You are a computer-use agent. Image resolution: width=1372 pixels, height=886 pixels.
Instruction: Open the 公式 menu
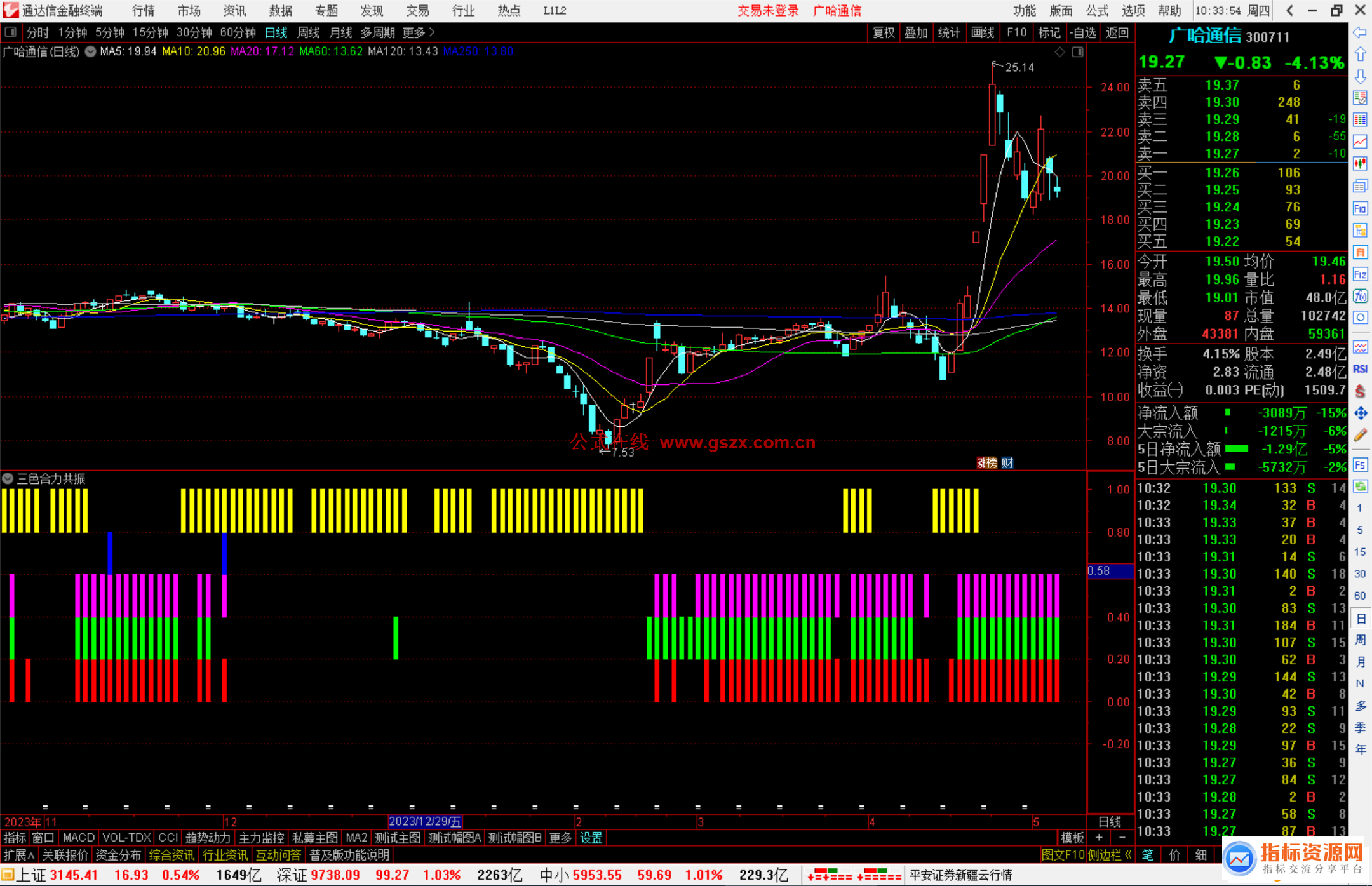[1097, 10]
